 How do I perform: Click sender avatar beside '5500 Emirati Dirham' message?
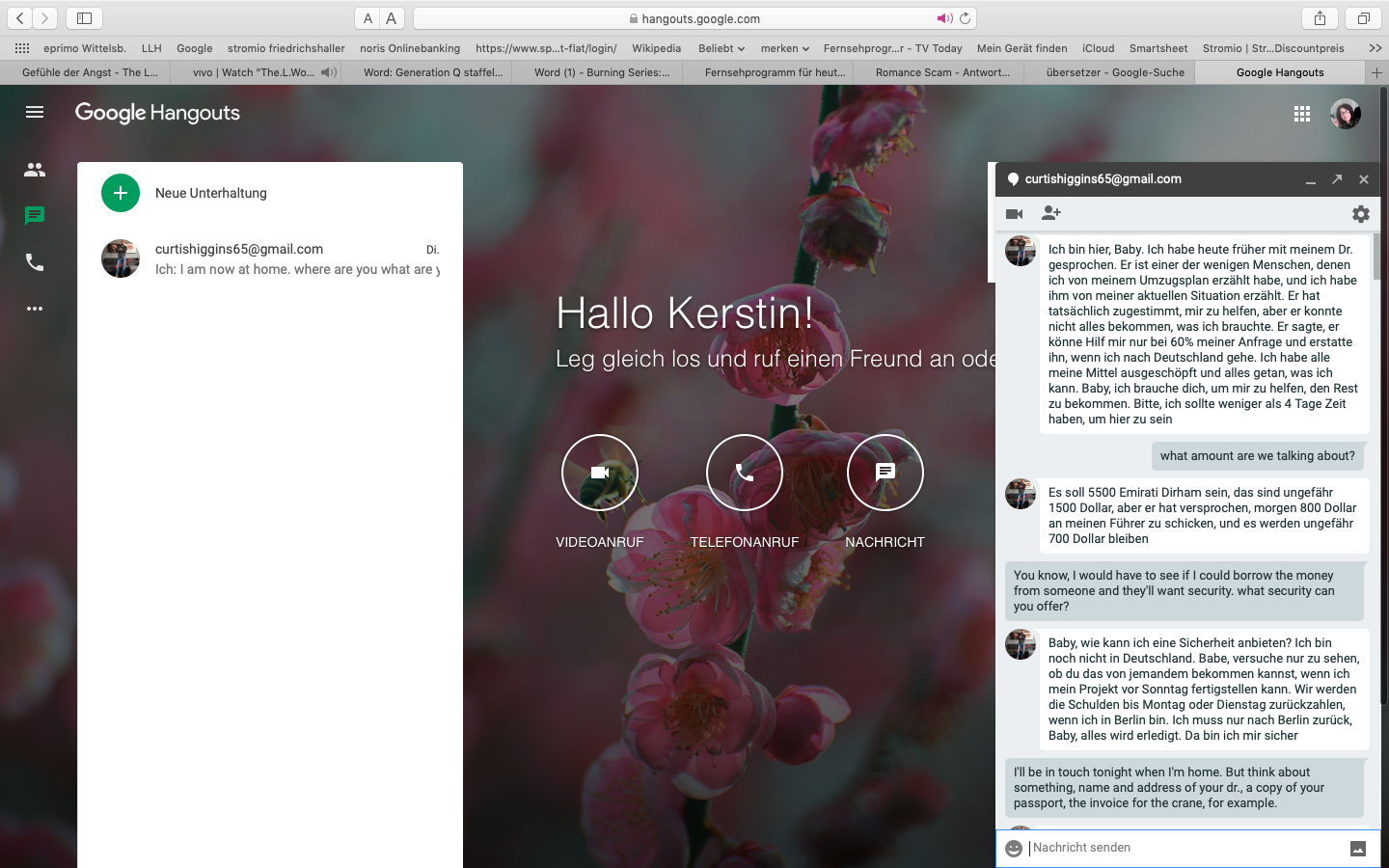(1021, 494)
